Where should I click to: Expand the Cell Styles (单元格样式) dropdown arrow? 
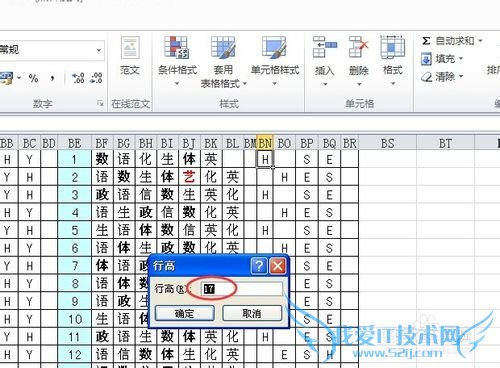(x=275, y=84)
